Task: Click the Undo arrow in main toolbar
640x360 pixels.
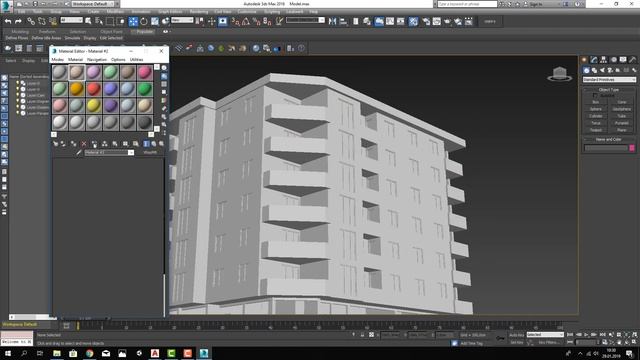Action: [x=8, y=21]
